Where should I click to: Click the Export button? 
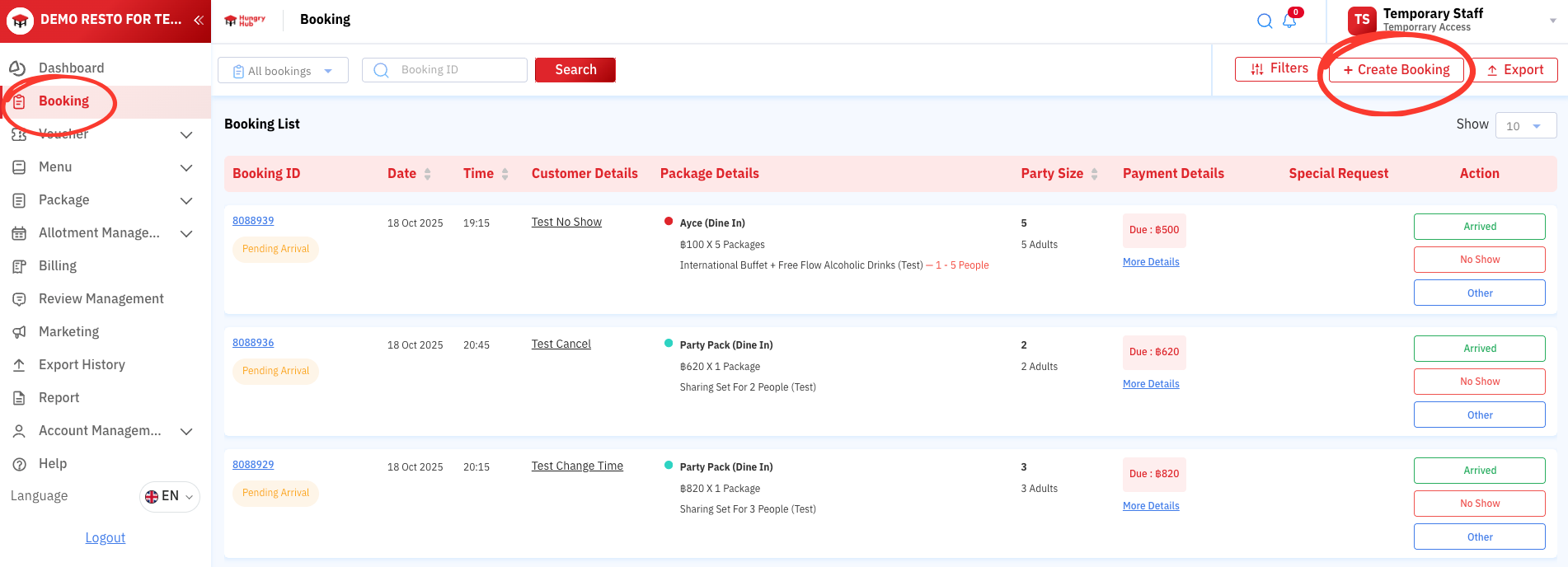point(1515,70)
